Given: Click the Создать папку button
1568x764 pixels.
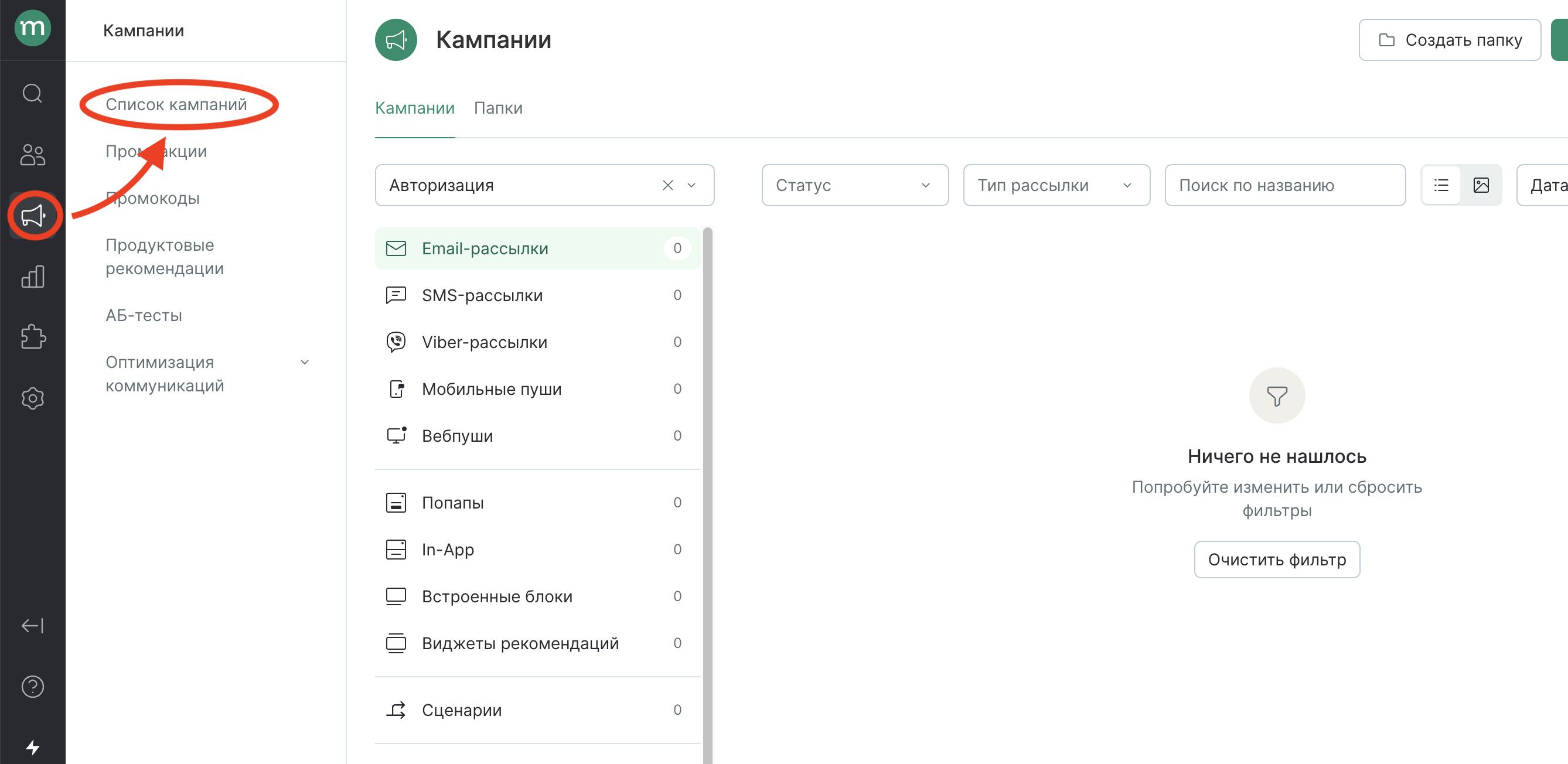Looking at the screenshot, I should (1449, 40).
